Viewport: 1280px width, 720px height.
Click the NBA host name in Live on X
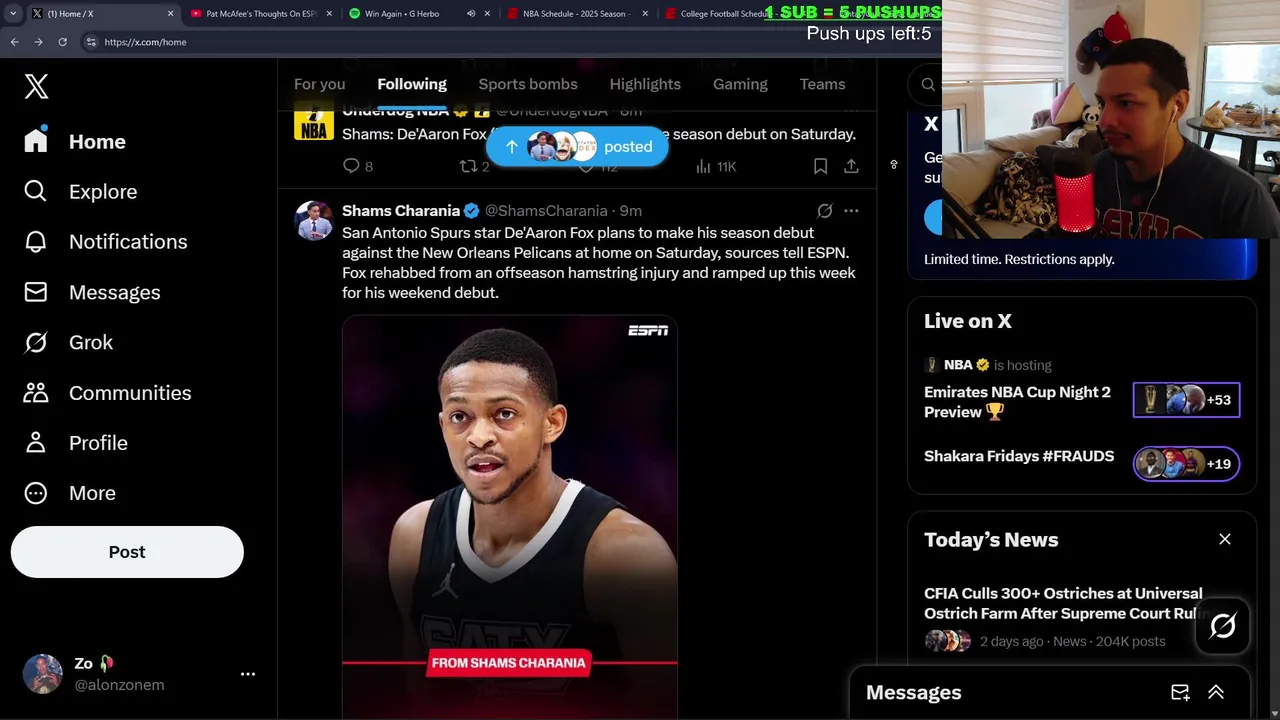(x=958, y=365)
